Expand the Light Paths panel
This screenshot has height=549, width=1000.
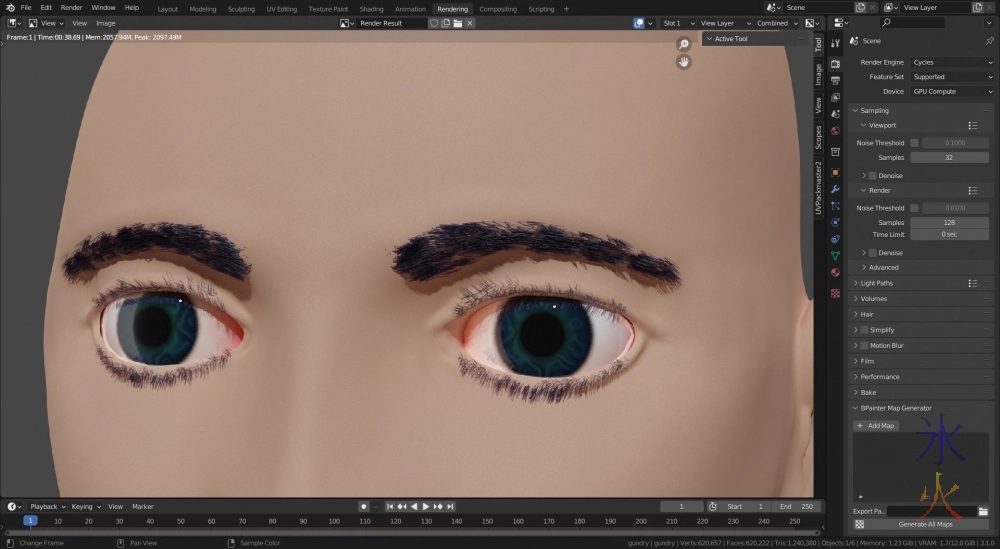pos(876,283)
